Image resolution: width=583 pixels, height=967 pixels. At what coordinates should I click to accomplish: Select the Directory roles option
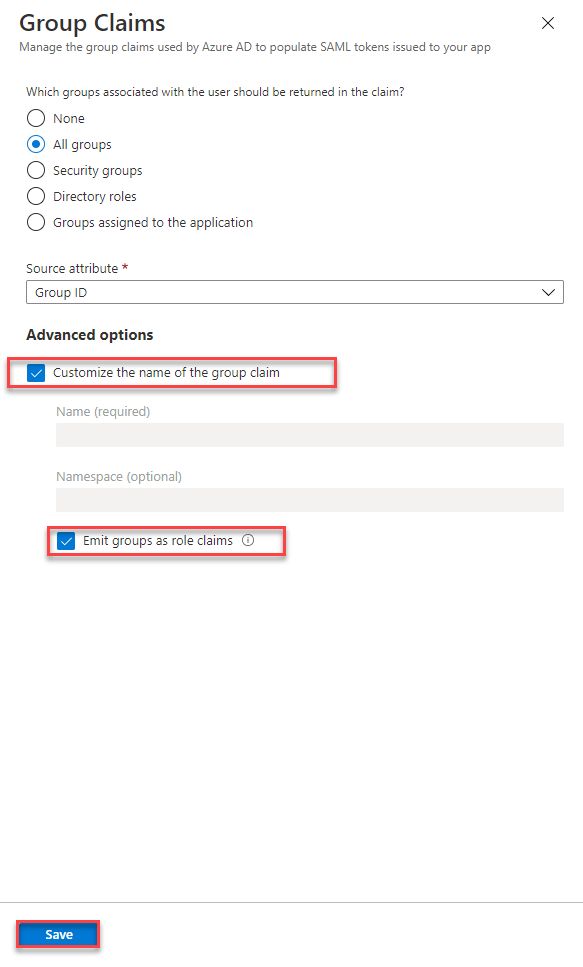point(35,196)
